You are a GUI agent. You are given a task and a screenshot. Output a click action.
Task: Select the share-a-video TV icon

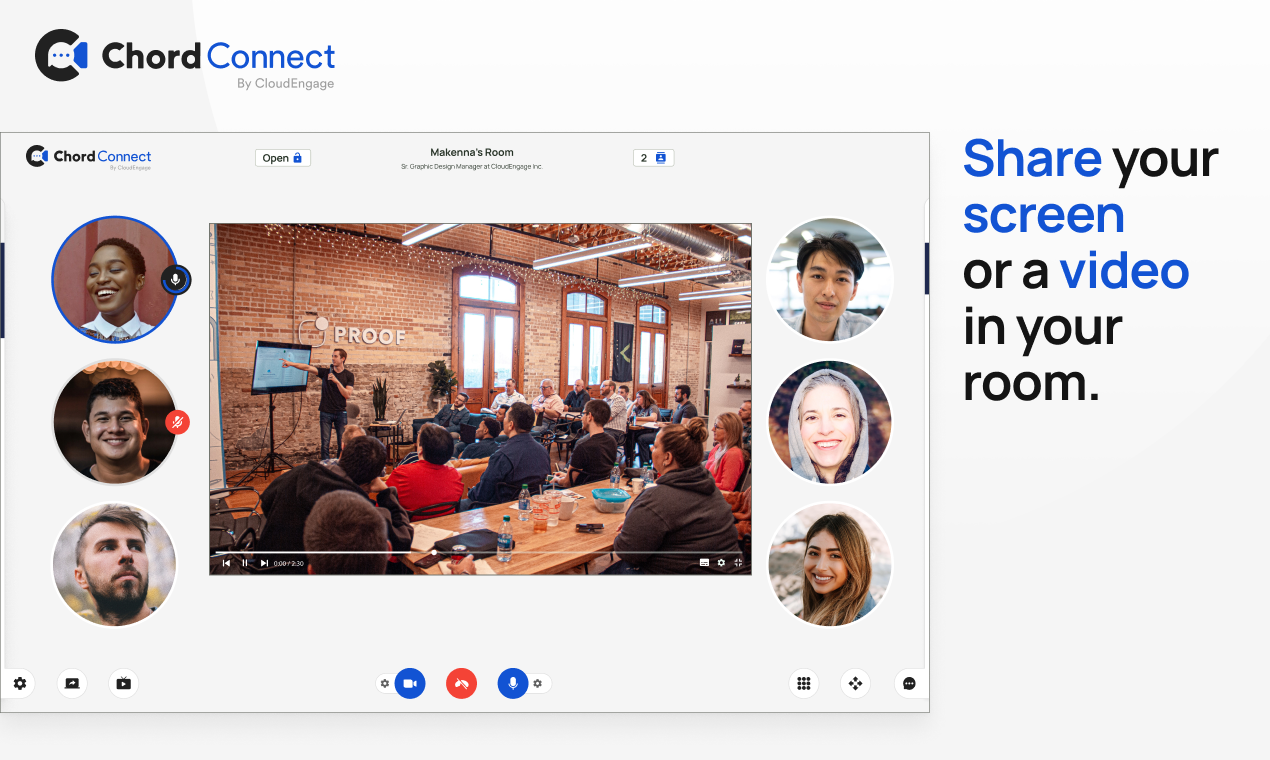pos(122,683)
